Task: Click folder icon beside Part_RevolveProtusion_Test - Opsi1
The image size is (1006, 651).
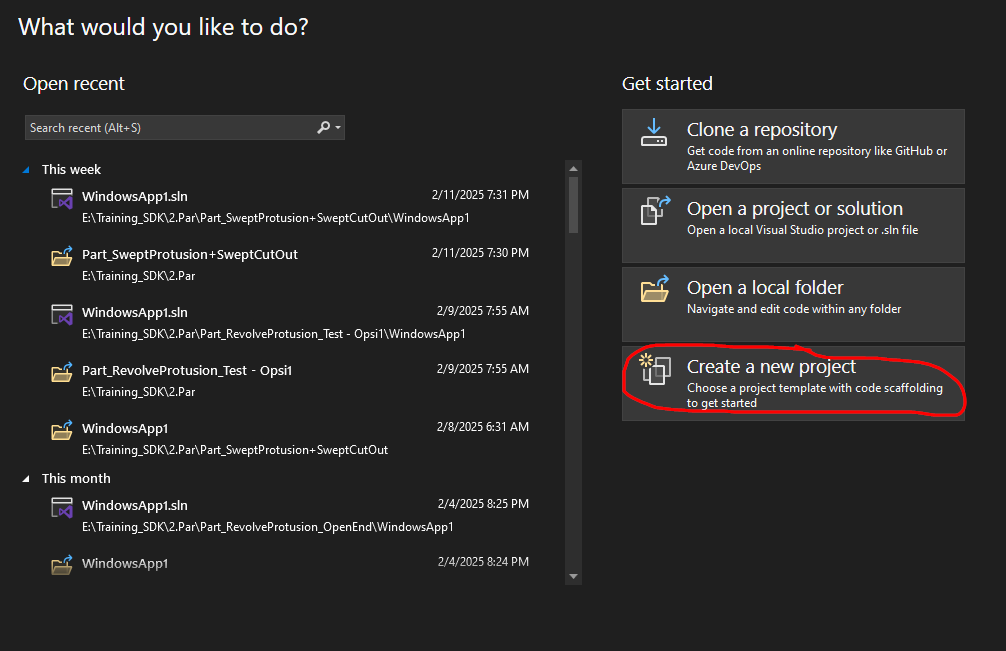Action: 62,372
